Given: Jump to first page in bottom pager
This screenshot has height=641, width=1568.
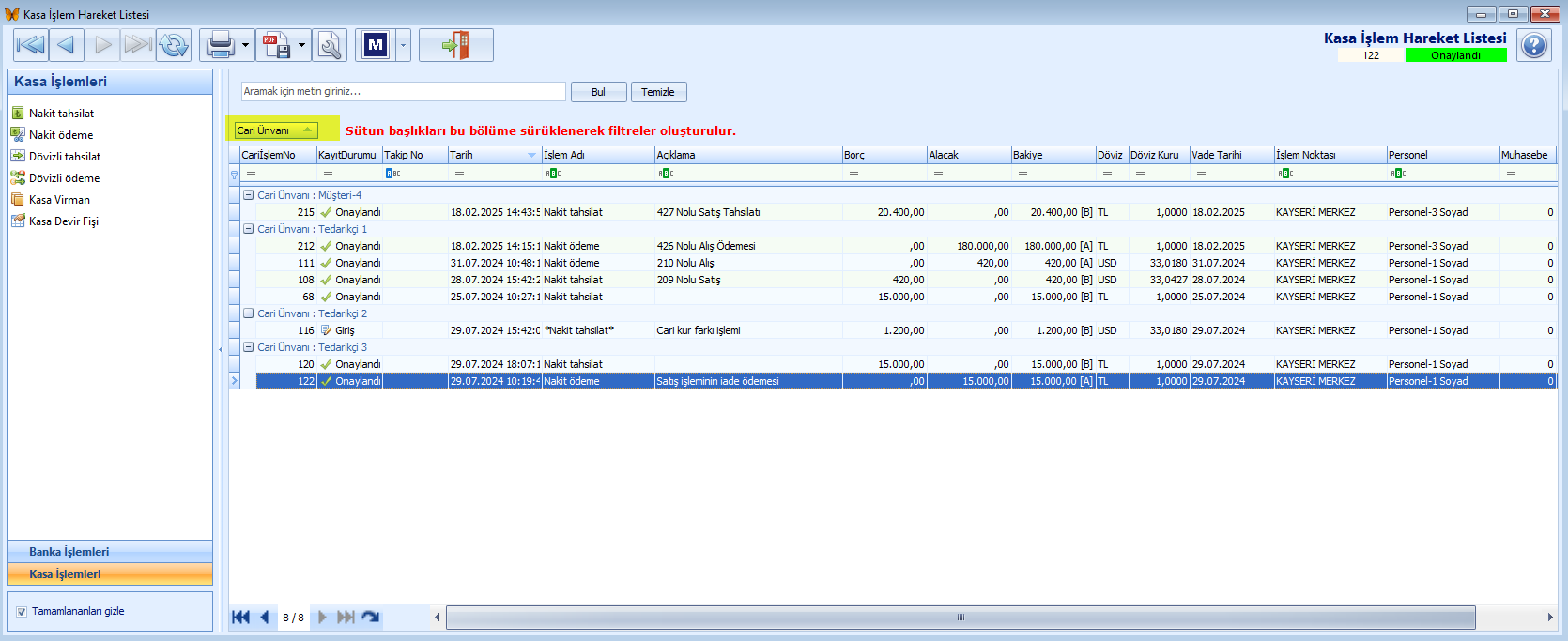Looking at the screenshot, I should (x=240, y=618).
